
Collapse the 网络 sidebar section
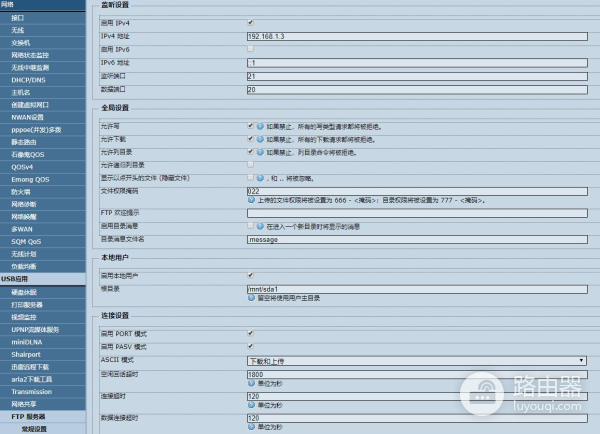click(x=43, y=5)
